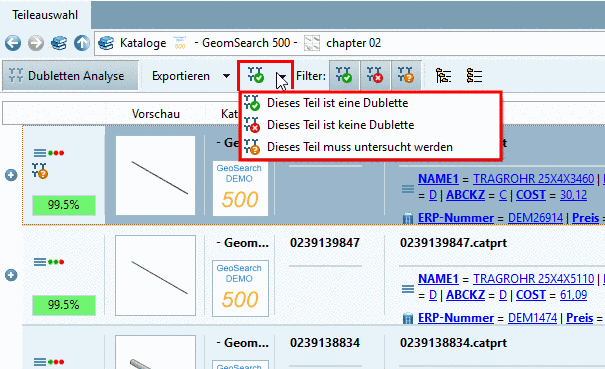Click the orange question duplicate icon in first row
This screenshot has height=369, width=605.
coord(40,171)
